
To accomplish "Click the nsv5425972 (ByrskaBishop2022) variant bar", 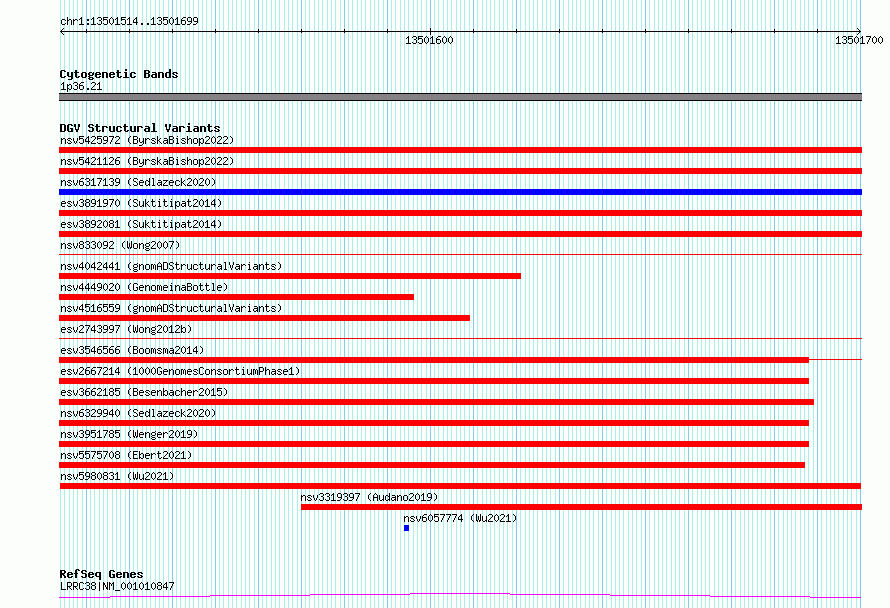I will pos(460,150).
